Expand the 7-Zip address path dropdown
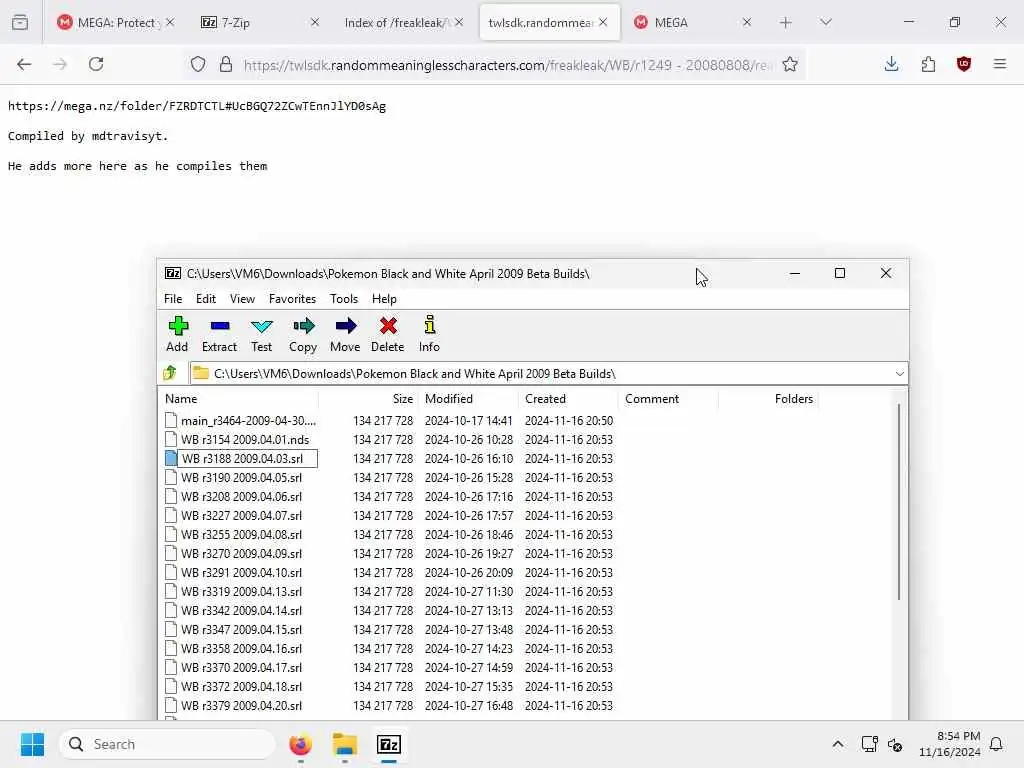1024x768 pixels. coord(899,374)
